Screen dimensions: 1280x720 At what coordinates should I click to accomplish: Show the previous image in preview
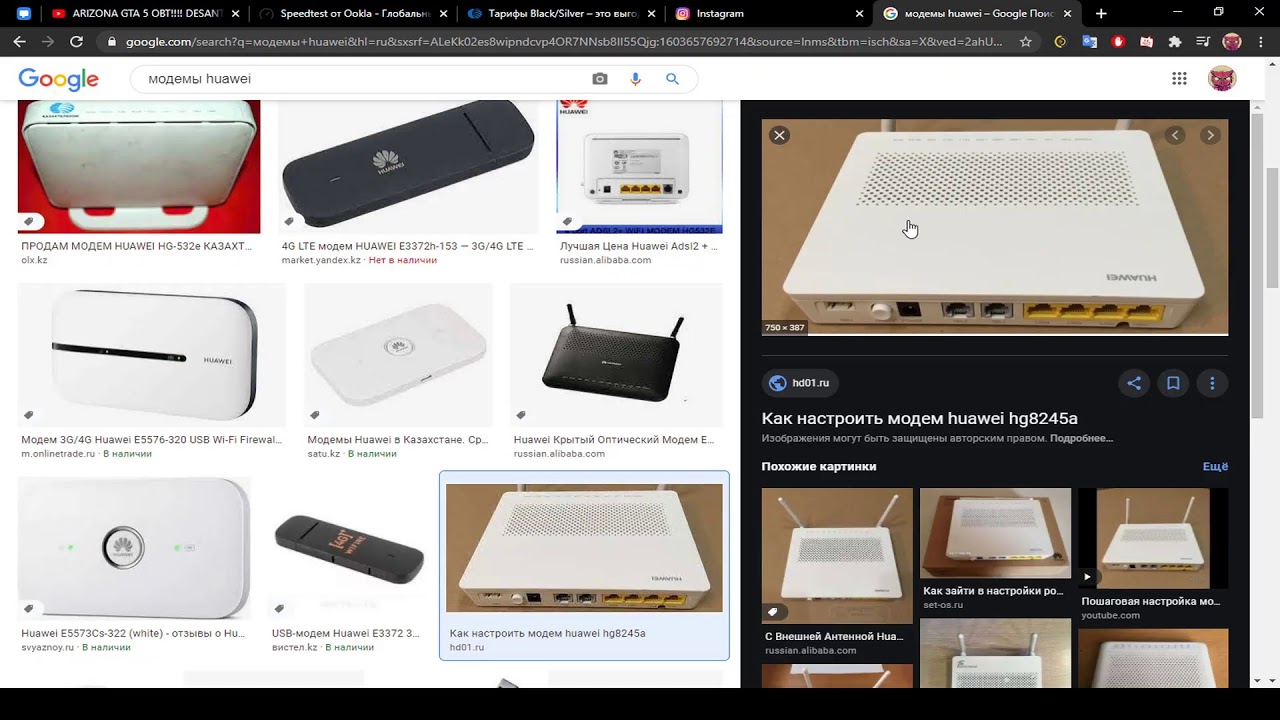point(1175,135)
